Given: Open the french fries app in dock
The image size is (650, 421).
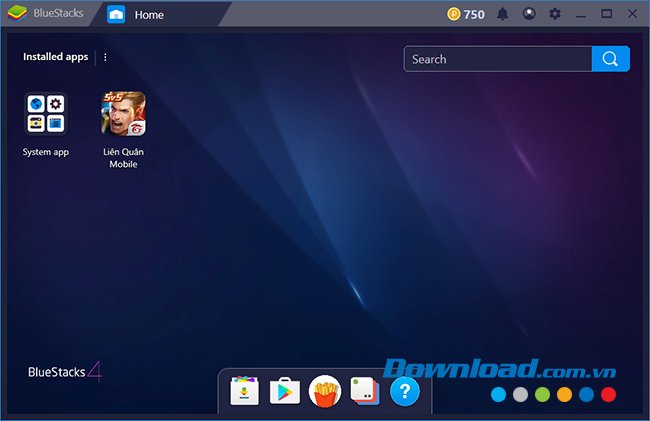Looking at the screenshot, I should tap(325, 391).
